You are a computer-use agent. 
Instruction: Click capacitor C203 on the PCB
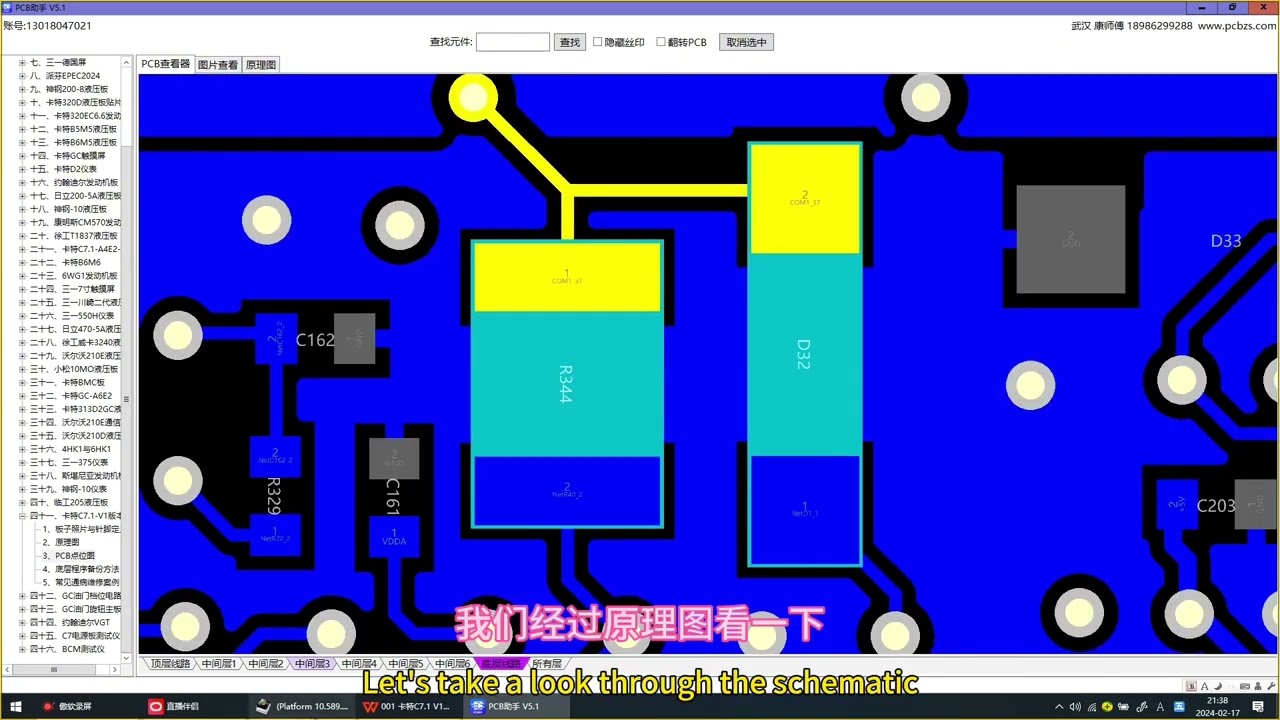[1216, 506]
